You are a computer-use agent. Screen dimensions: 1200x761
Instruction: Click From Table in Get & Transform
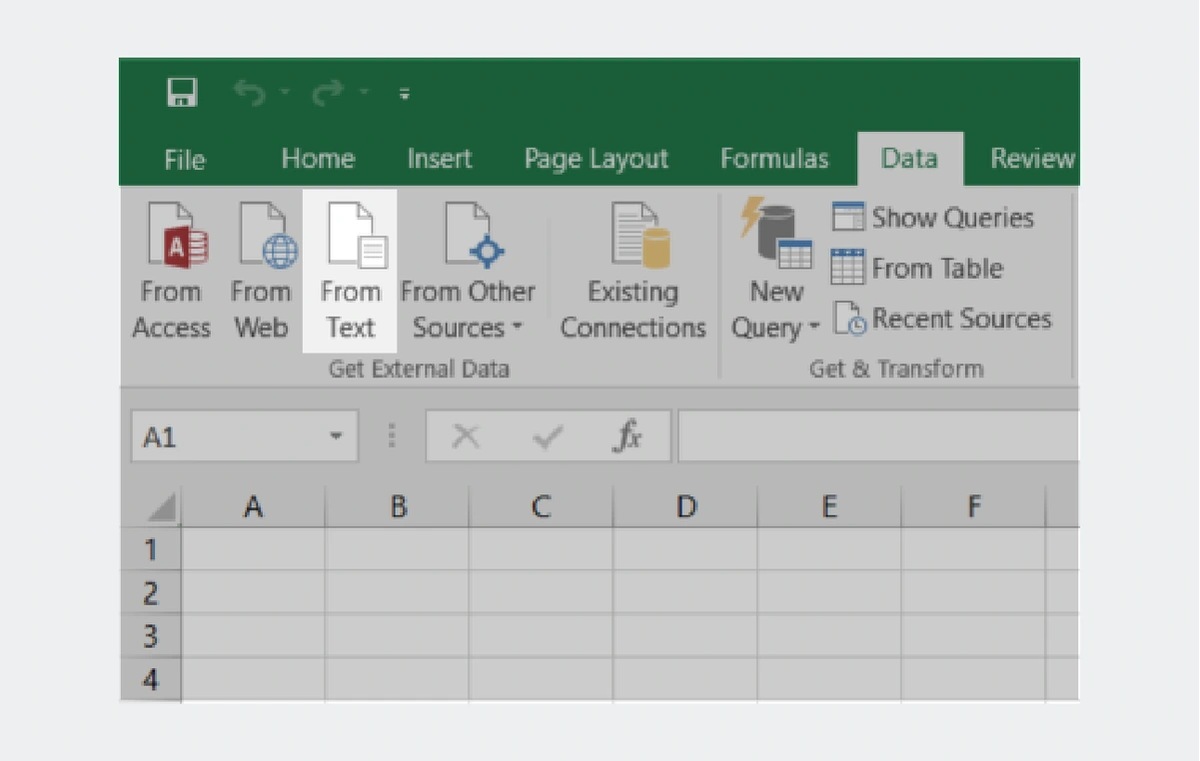point(917,268)
